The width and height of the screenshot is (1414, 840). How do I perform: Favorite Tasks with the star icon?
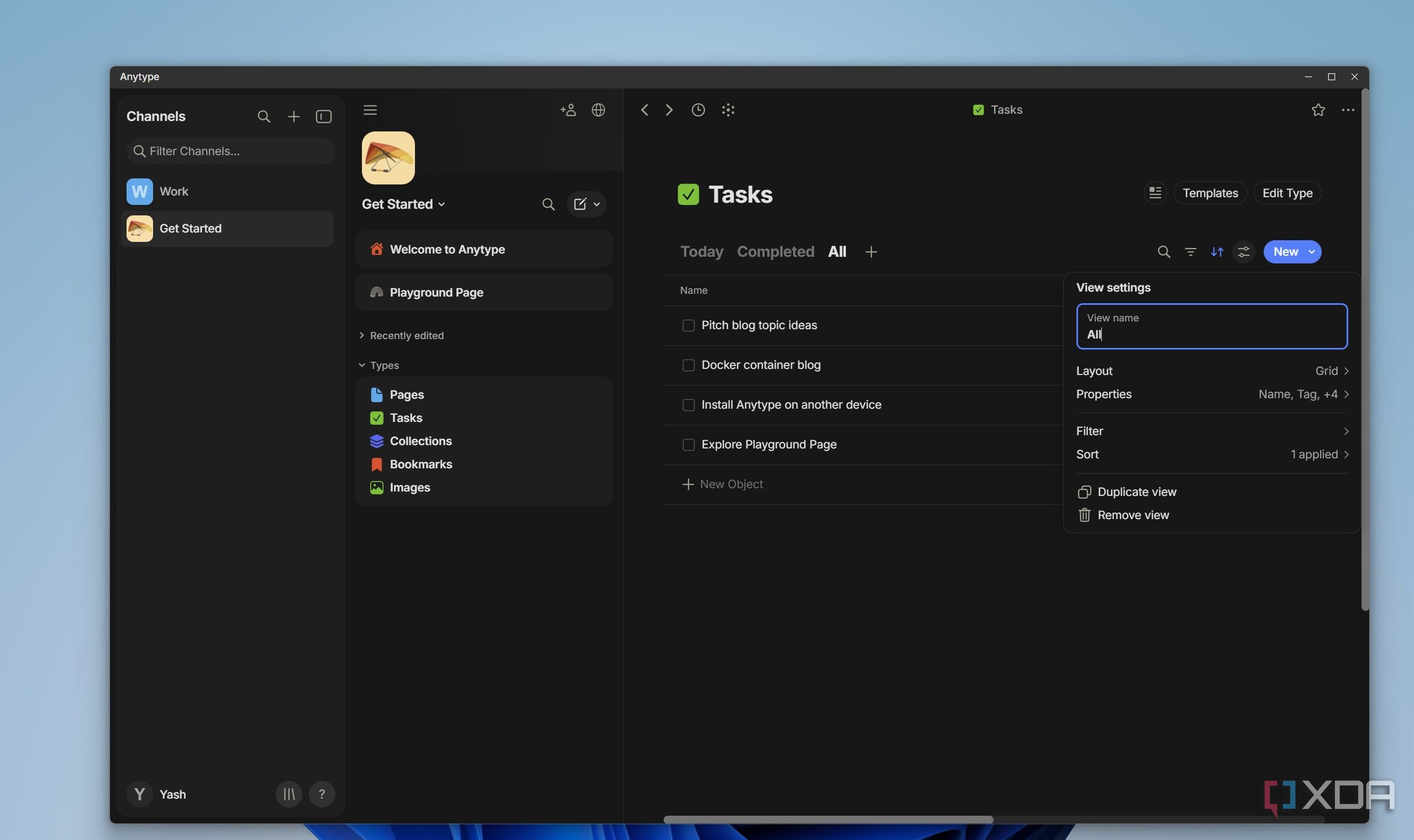pyautogui.click(x=1318, y=110)
